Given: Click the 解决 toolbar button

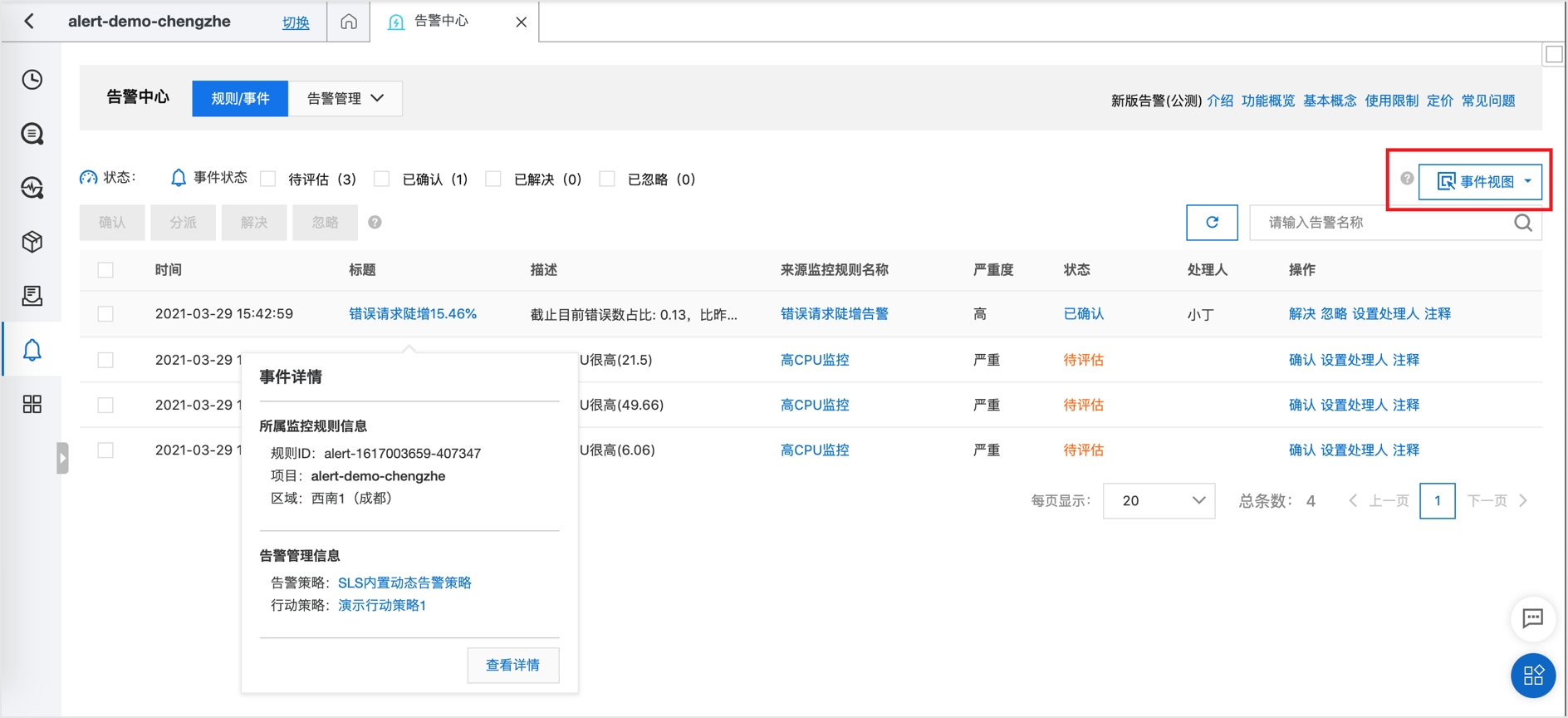Looking at the screenshot, I should [x=254, y=223].
